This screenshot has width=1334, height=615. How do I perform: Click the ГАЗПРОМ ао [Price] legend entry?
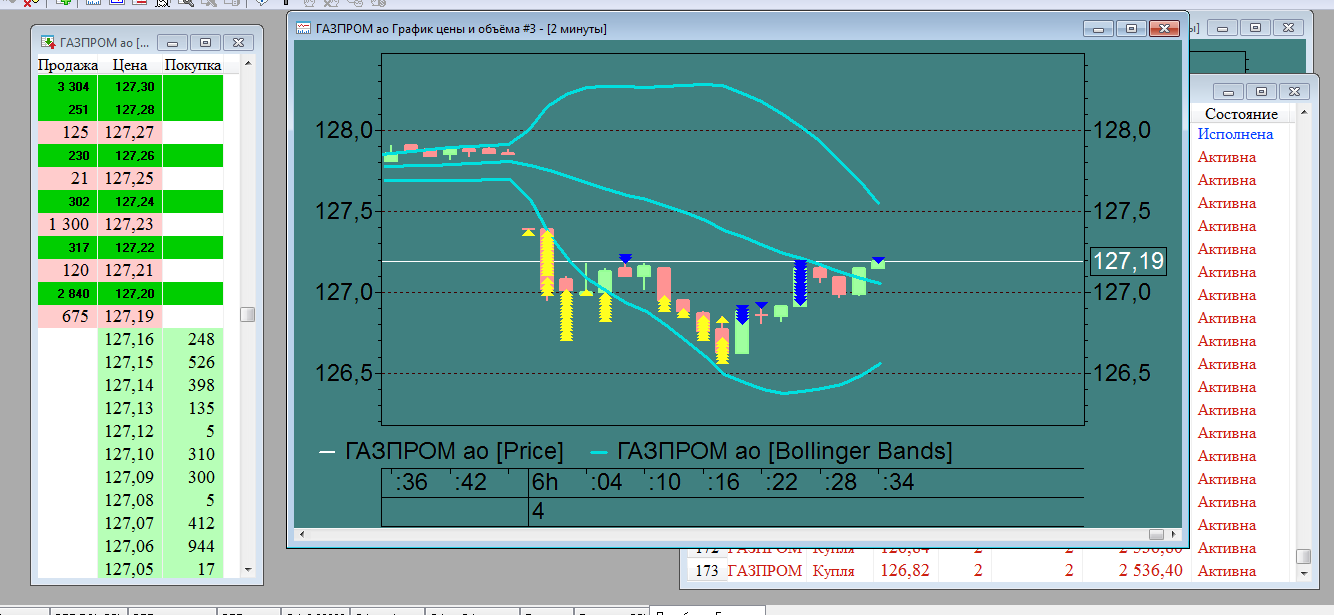pos(441,451)
